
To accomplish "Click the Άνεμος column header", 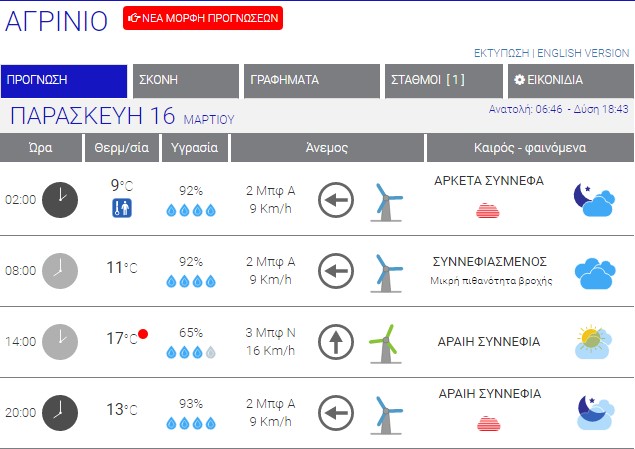I will coord(326,147).
